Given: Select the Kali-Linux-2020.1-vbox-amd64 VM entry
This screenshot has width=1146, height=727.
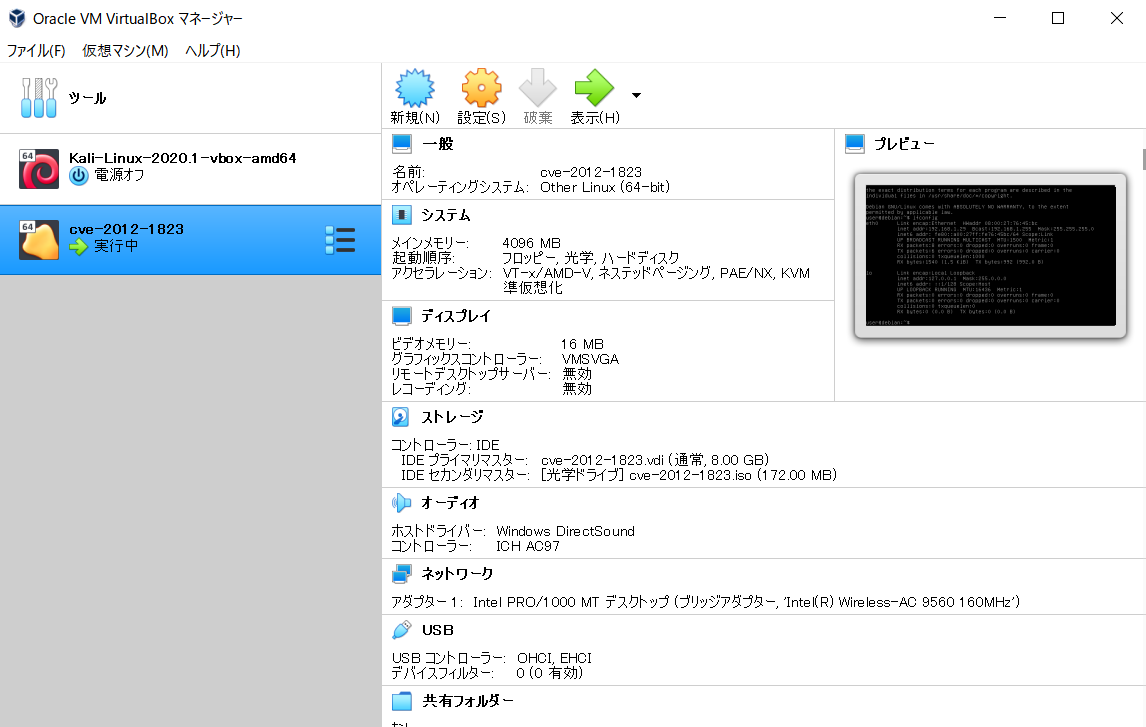Looking at the screenshot, I should click(190, 169).
